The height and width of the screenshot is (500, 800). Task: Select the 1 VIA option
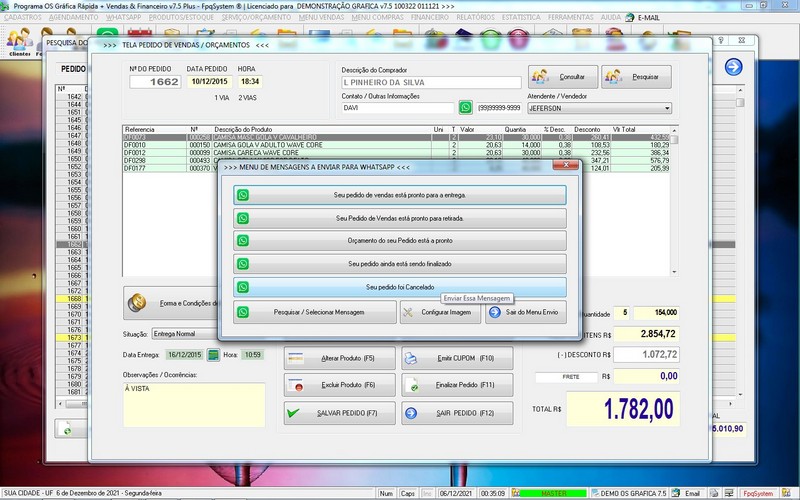221,97
